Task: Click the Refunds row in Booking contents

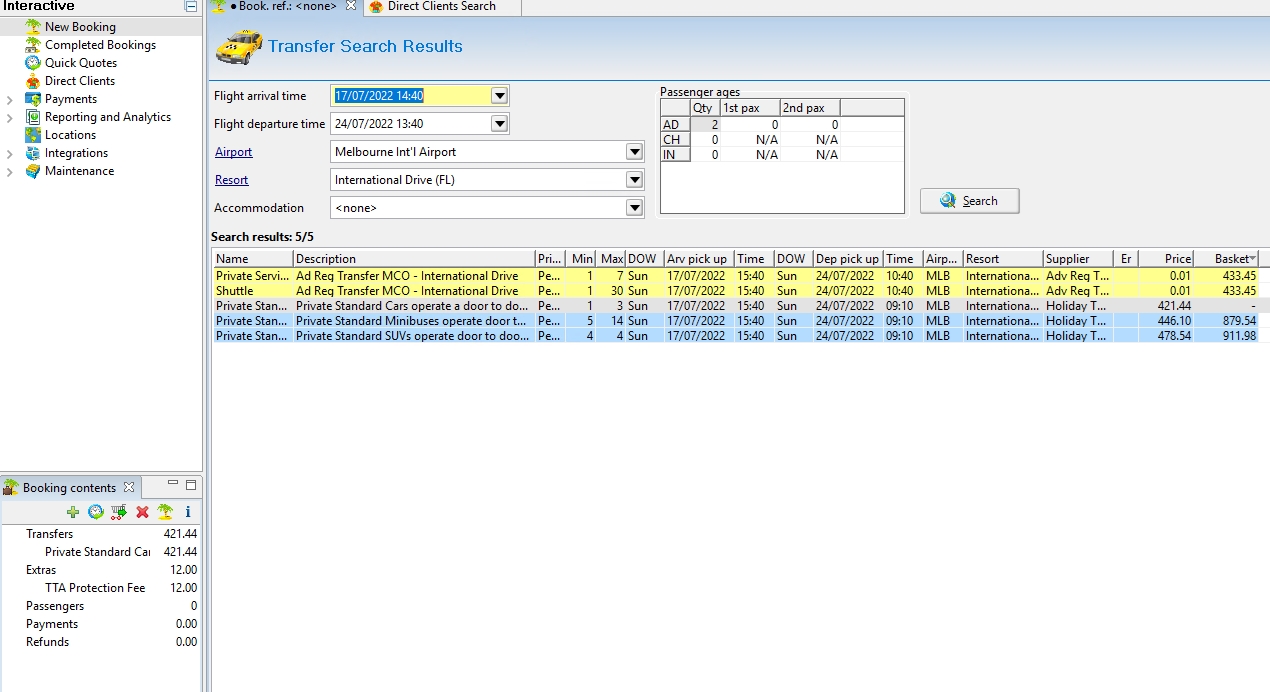Action: tap(100, 642)
